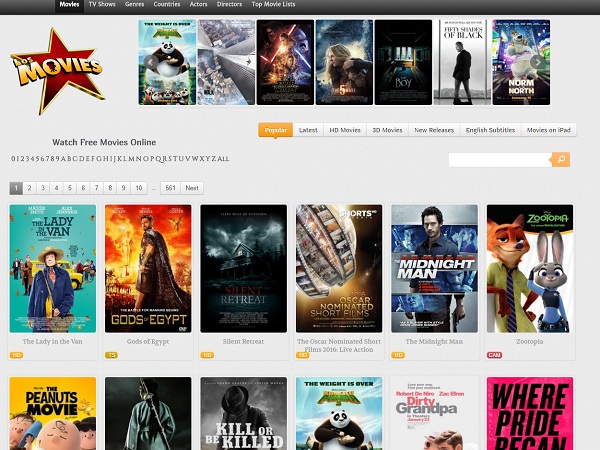The height and width of the screenshot is (450, 600).
Task: Go to page 10 of results
Action: click(139, 188)
